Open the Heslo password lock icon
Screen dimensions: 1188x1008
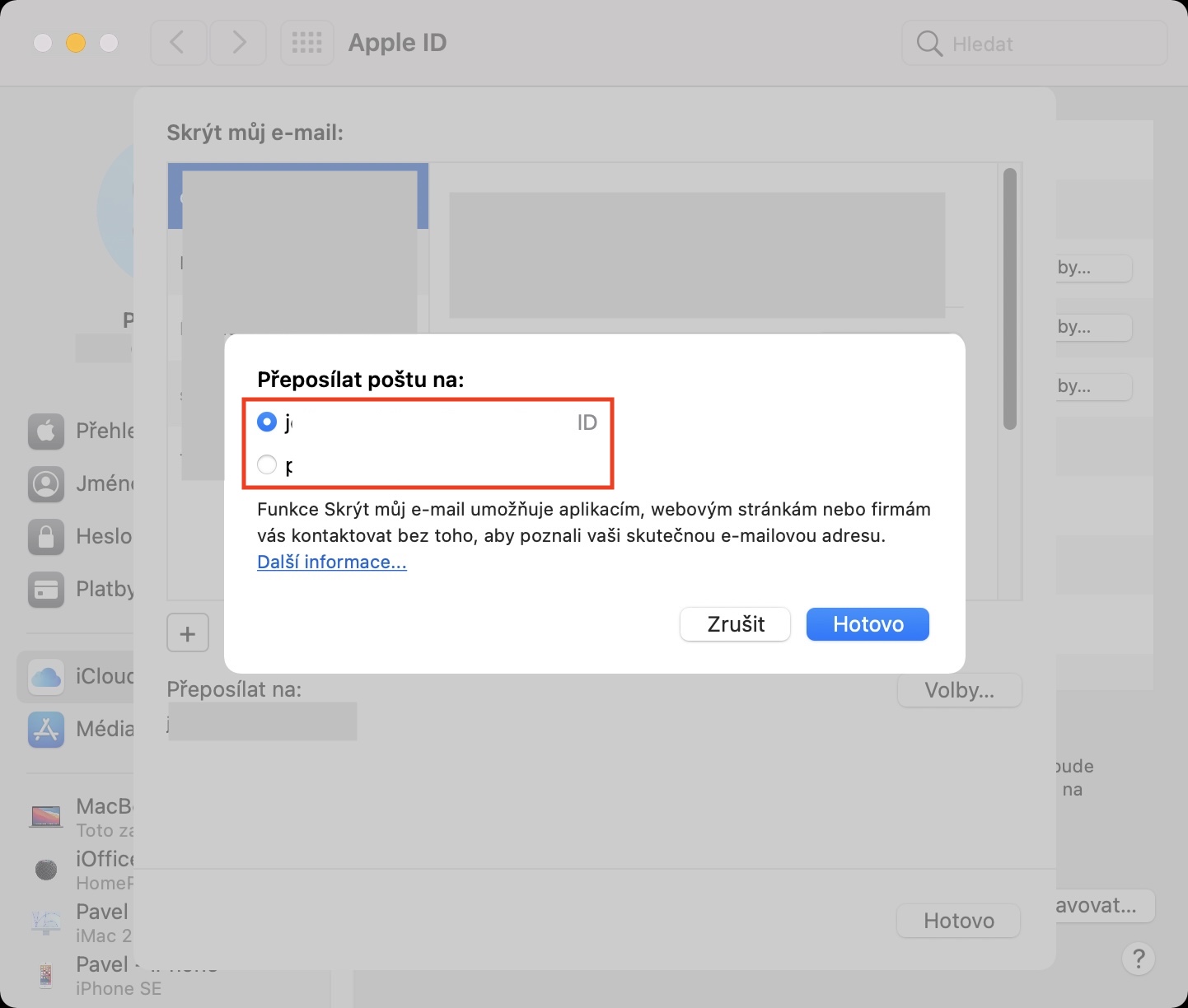point(46,536)
